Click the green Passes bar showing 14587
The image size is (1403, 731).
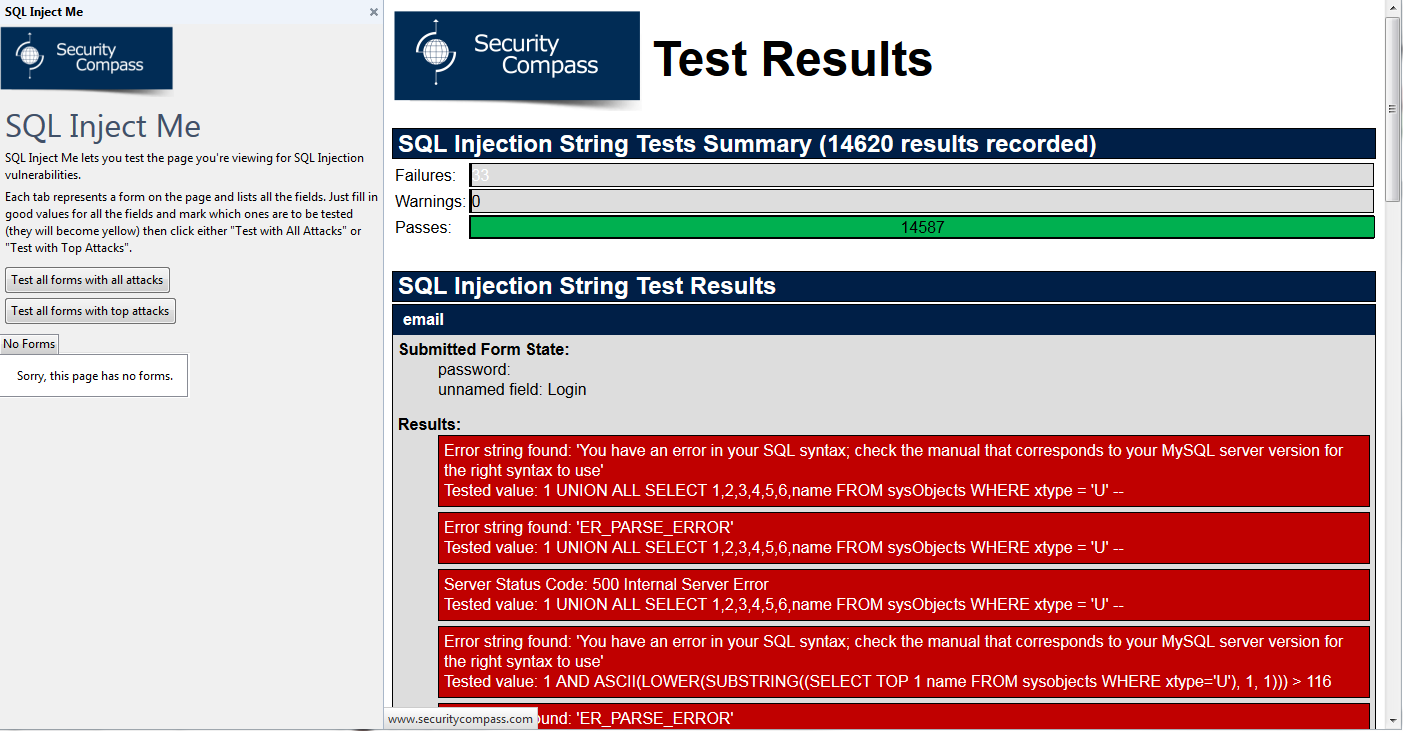pos(921,228)
